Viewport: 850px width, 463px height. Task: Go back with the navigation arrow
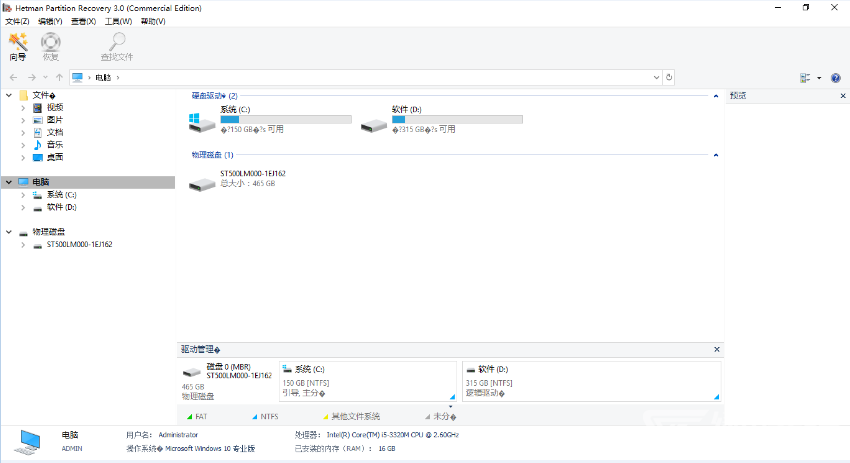click(14, 78)
